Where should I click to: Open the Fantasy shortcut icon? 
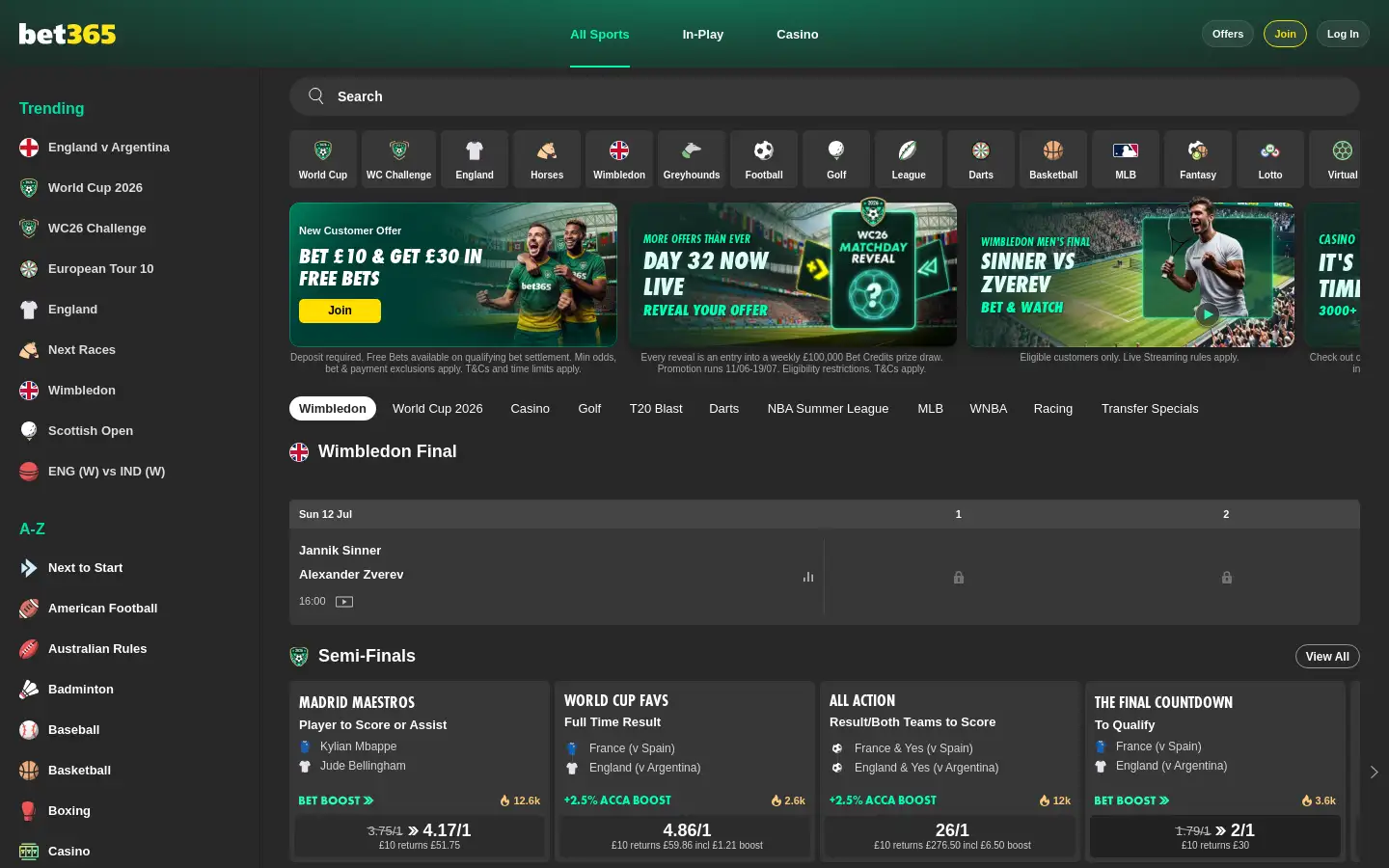click(1198, 159)
